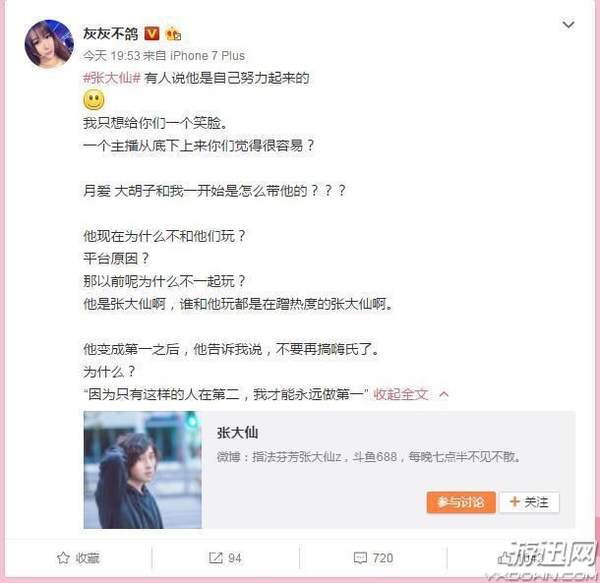Screen dimensions: 600x583
Task: Click the orange V verified badge
Action: point(152,34)
